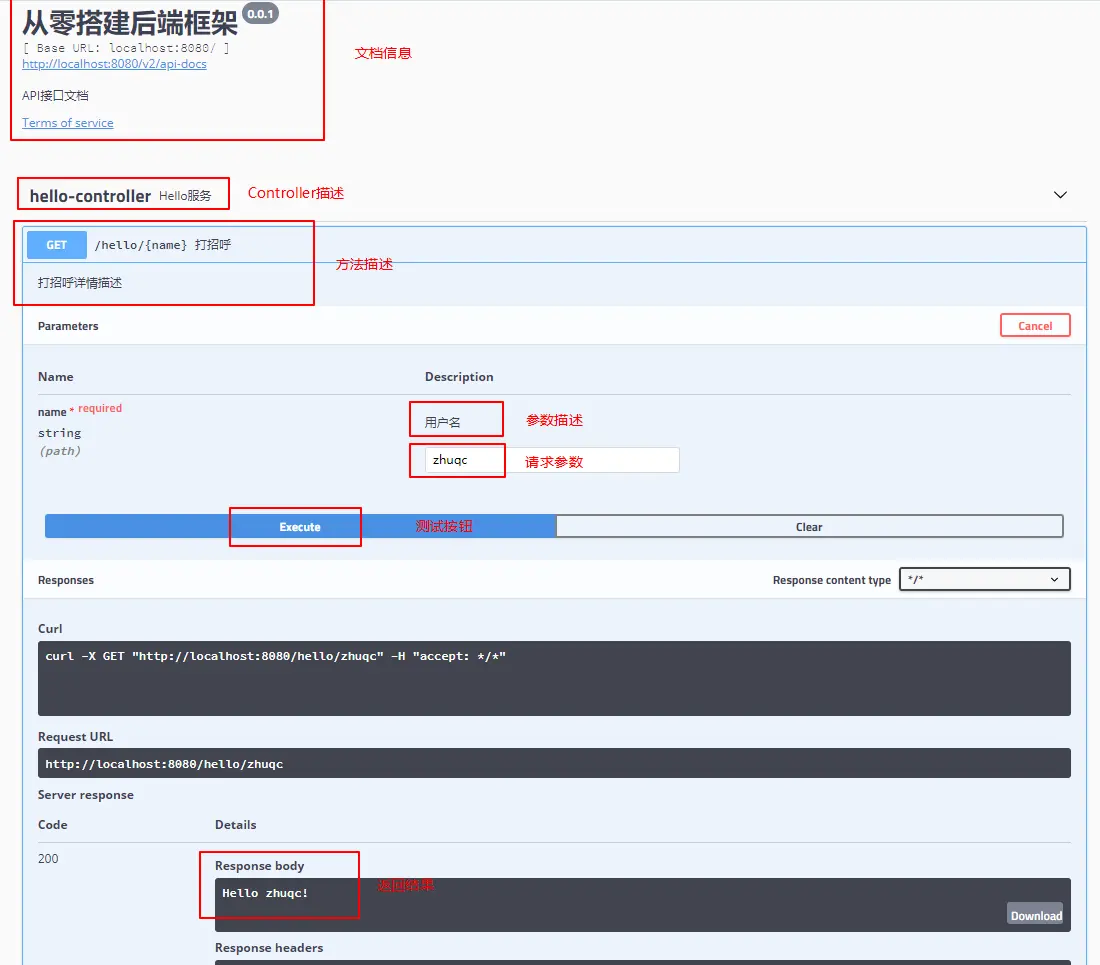
Task: Click the 打招呼详情描述 method description
Action: click(x=80, y=283)
